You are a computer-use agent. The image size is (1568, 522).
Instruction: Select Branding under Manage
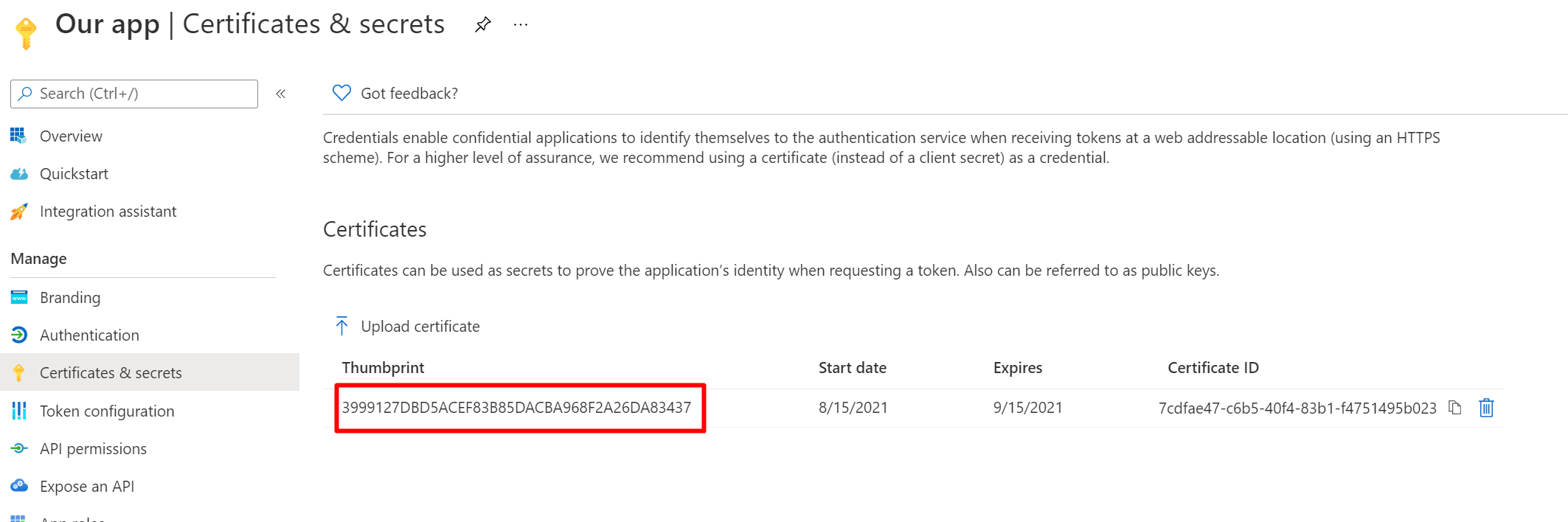point(70,298)
